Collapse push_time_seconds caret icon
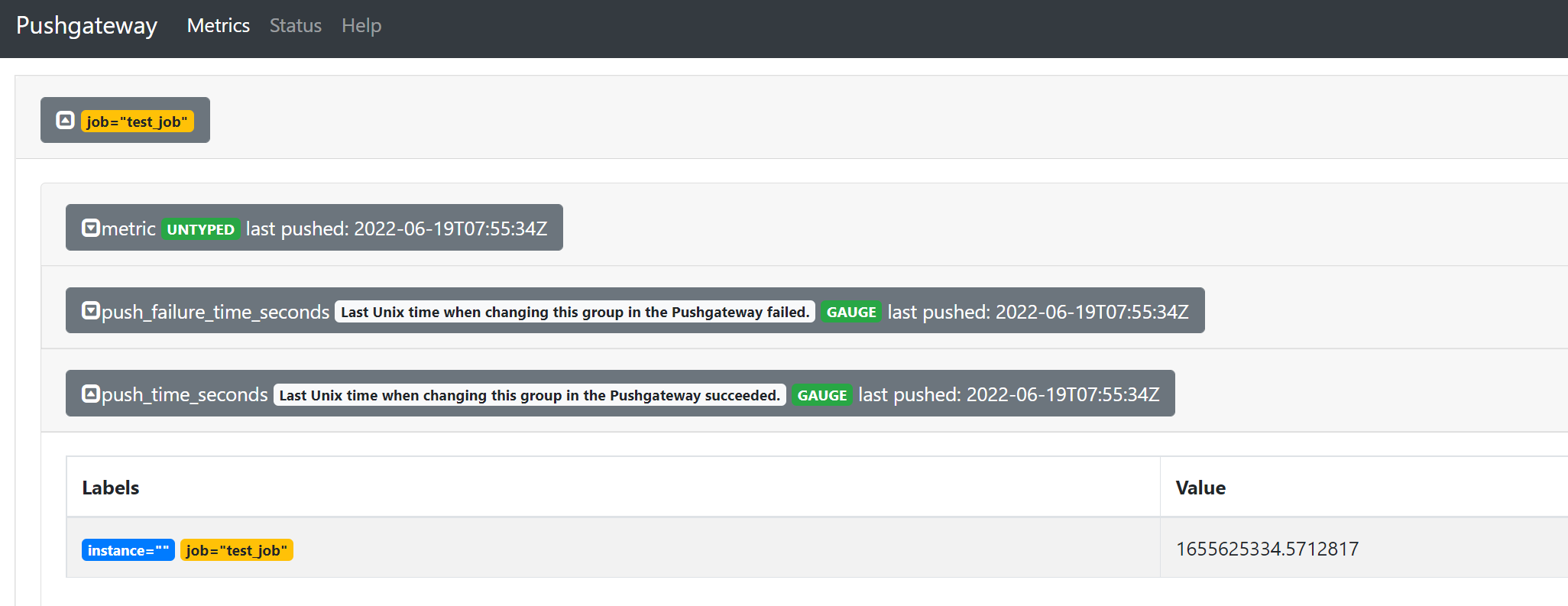 pos(90,394)
